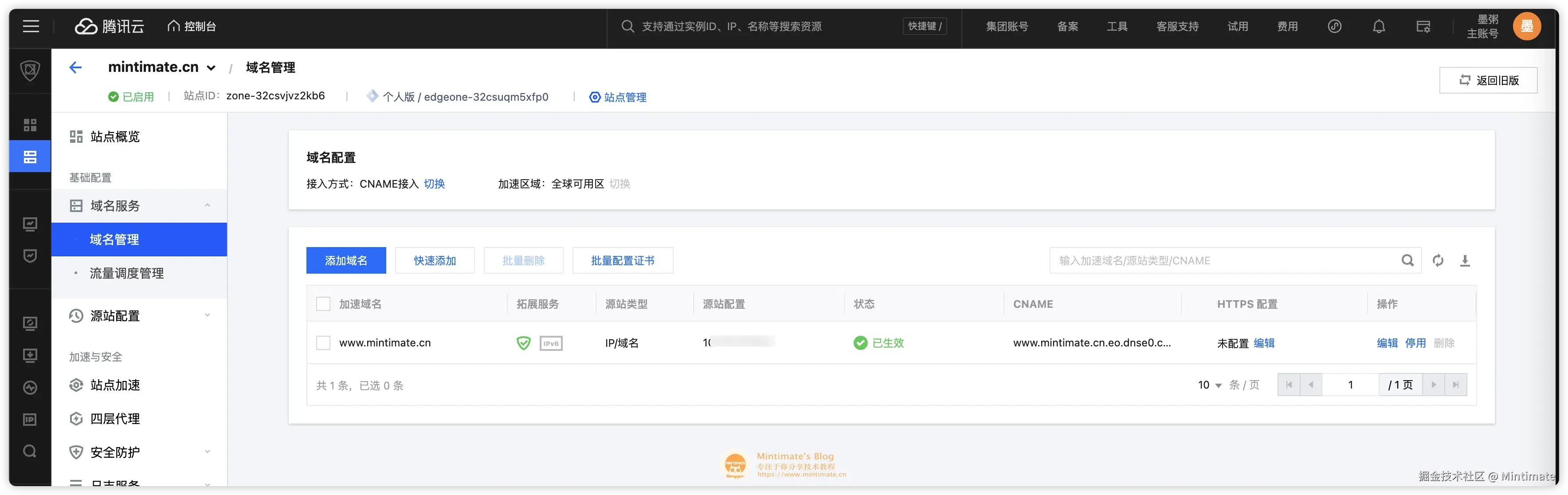The width and height of the screenshot is (1568, 495).
Task: Click 停用 for www.mintimate.cn
Action: (x=1415, y=343)
